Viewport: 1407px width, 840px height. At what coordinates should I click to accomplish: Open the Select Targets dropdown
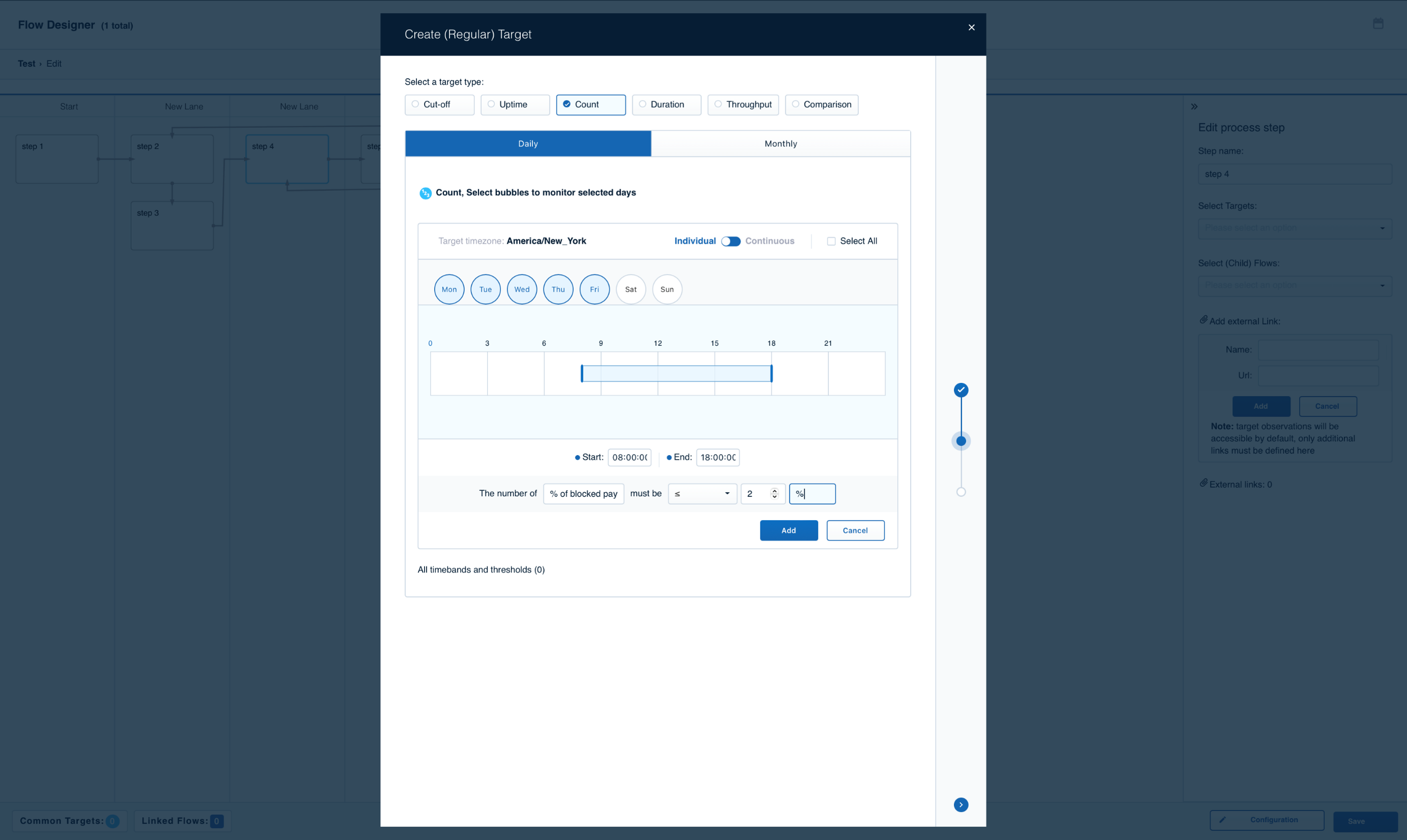(1295, 228)
